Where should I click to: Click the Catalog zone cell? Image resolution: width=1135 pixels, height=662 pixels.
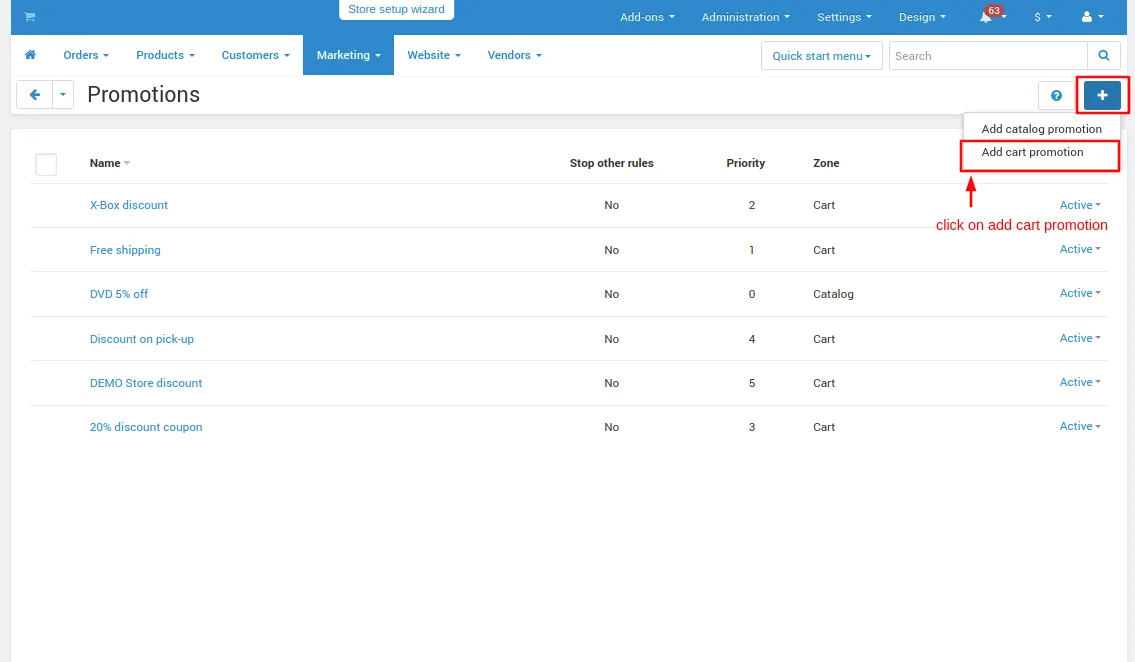(833, 294)
